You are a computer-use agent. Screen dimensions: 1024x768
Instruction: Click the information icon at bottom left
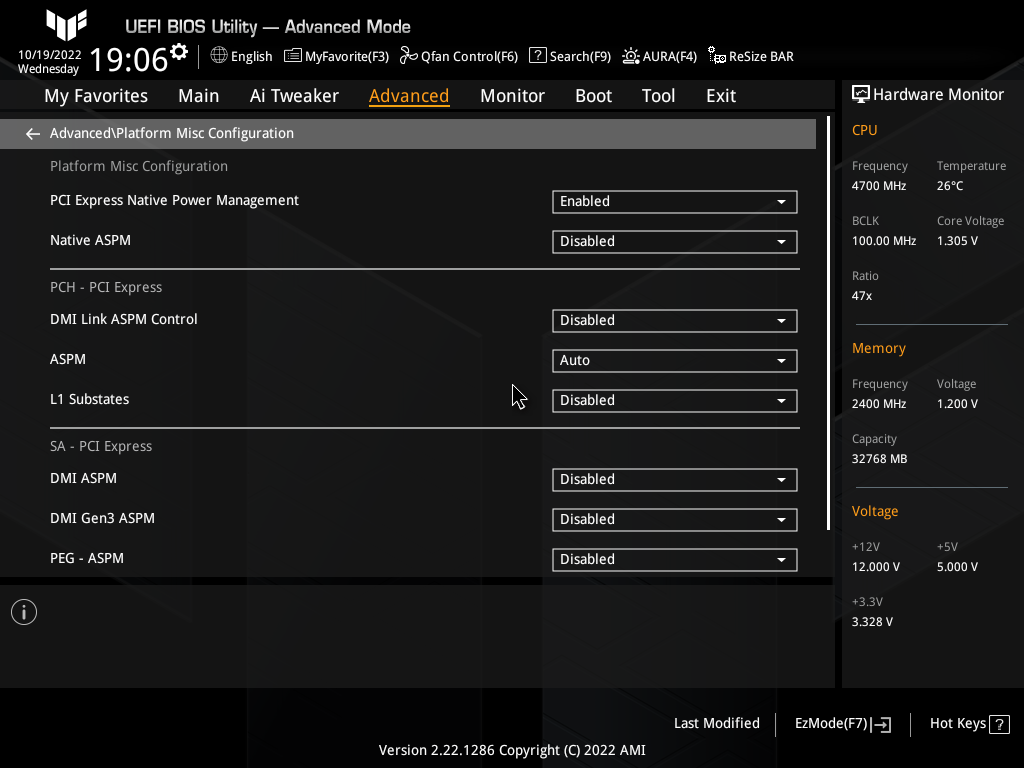(x=23, y=611)
